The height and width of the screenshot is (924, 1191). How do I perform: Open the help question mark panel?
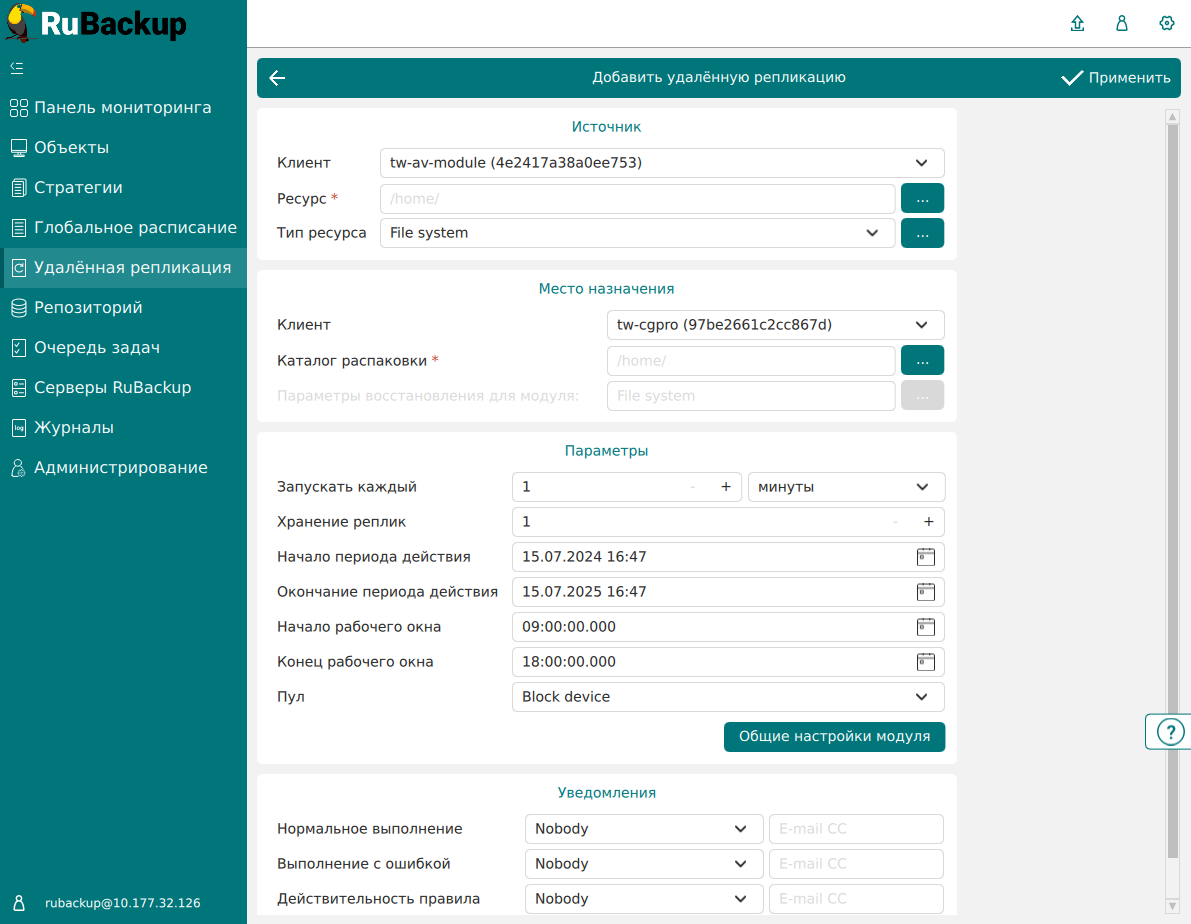pos(1169,732)
